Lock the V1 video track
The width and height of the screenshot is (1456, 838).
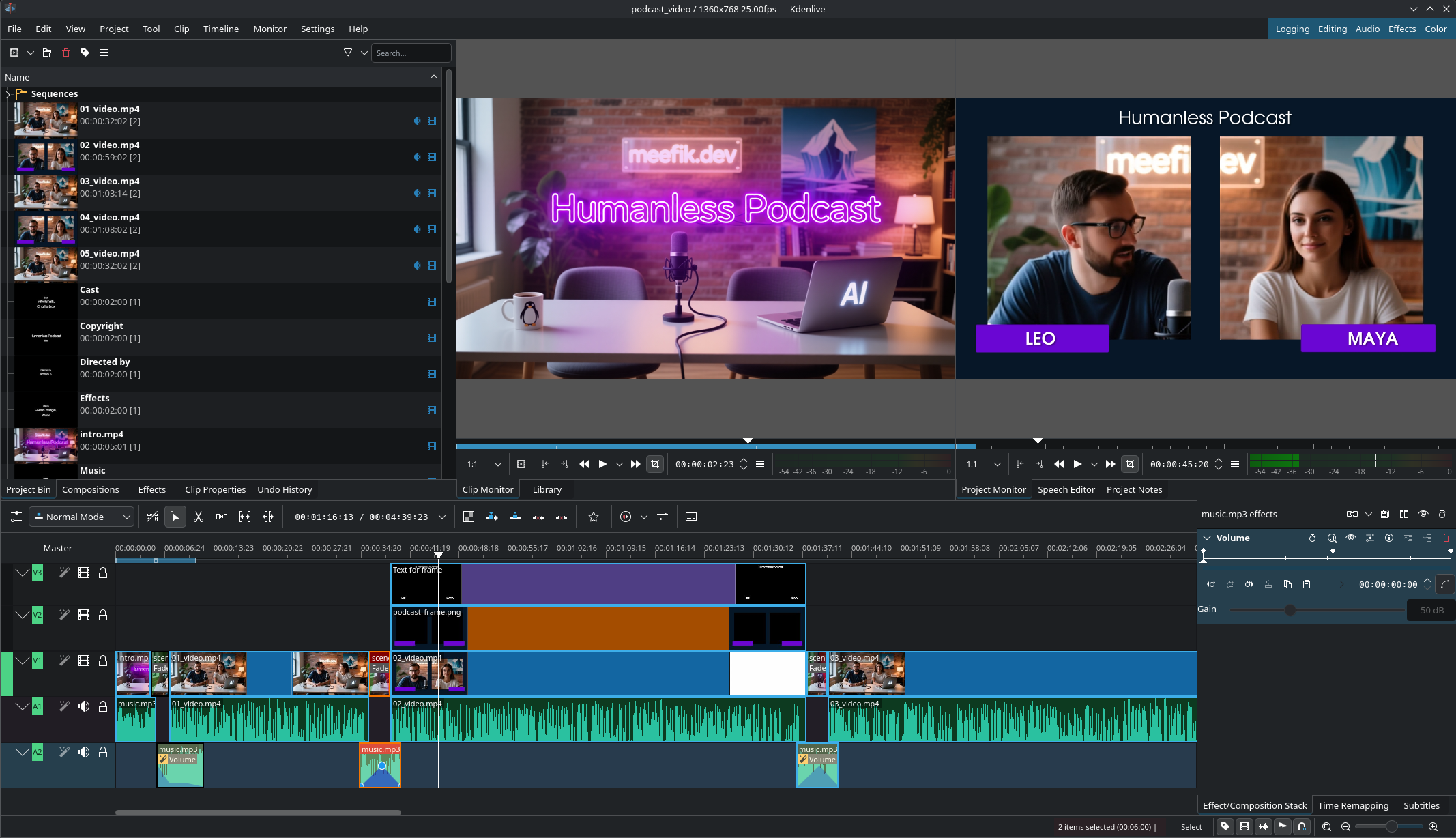point(103,660)
